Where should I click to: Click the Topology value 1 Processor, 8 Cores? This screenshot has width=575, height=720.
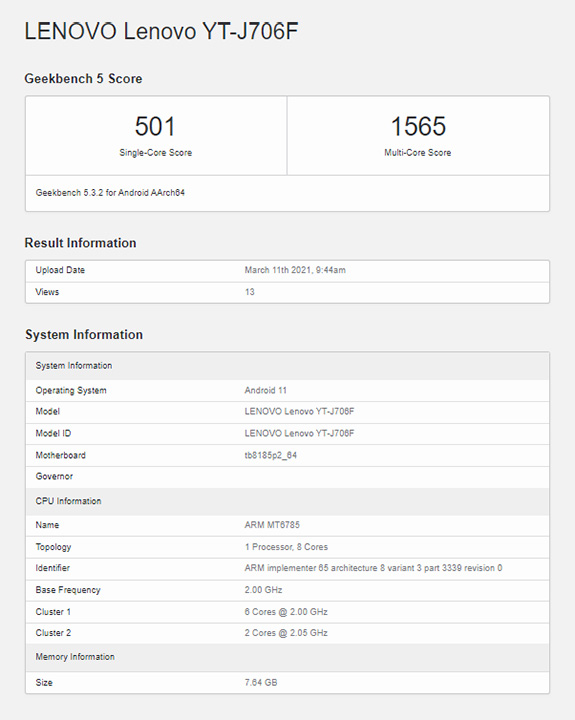pos(286,547)
